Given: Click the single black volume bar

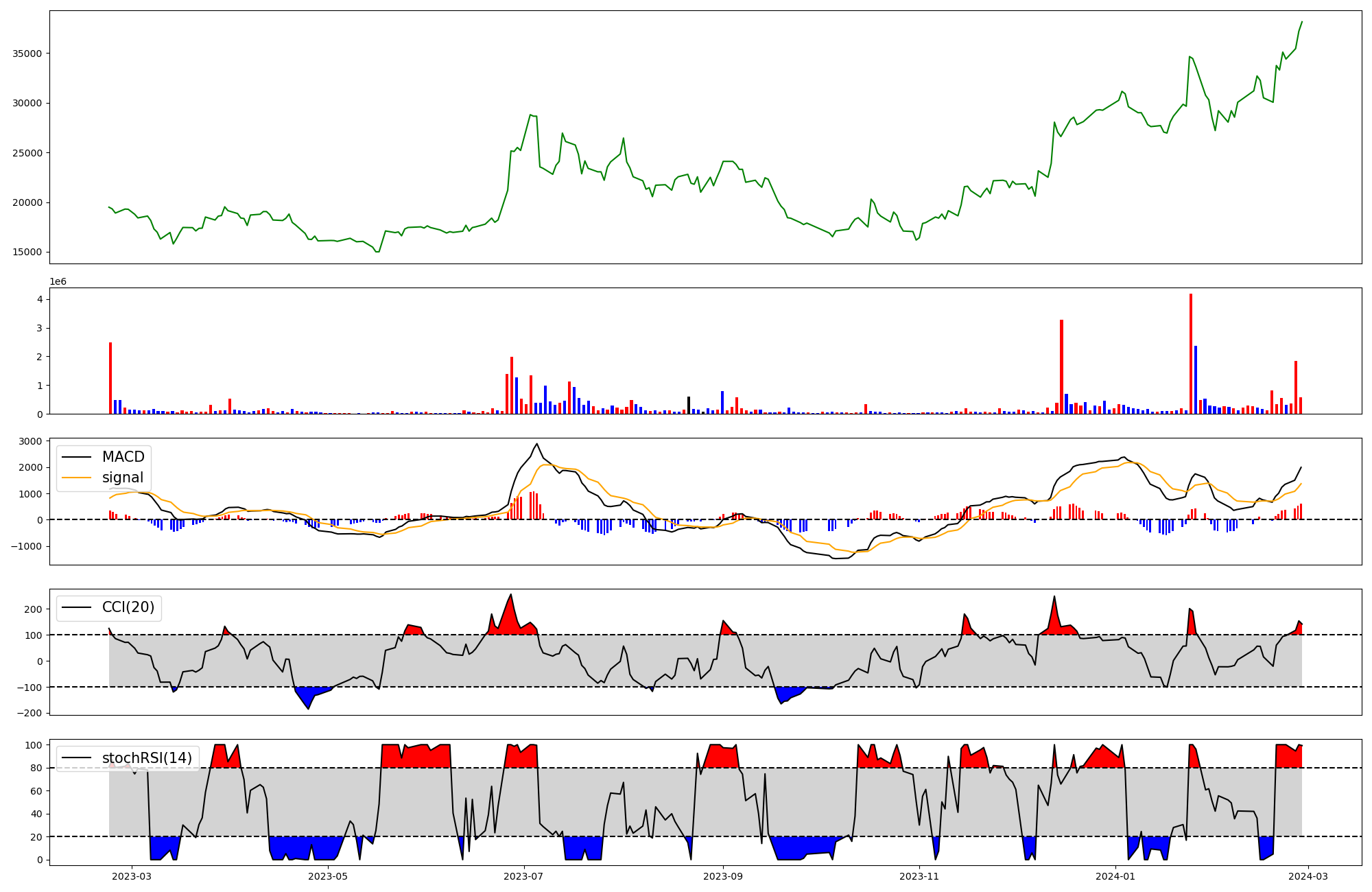Looking at the screenshot, I should [x=689, y=406].
